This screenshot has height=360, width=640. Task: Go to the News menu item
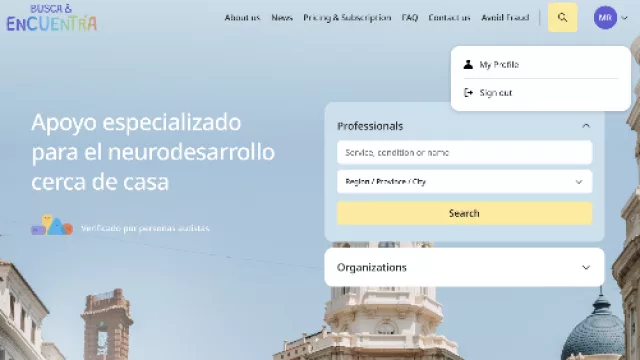tap(282, 18)
